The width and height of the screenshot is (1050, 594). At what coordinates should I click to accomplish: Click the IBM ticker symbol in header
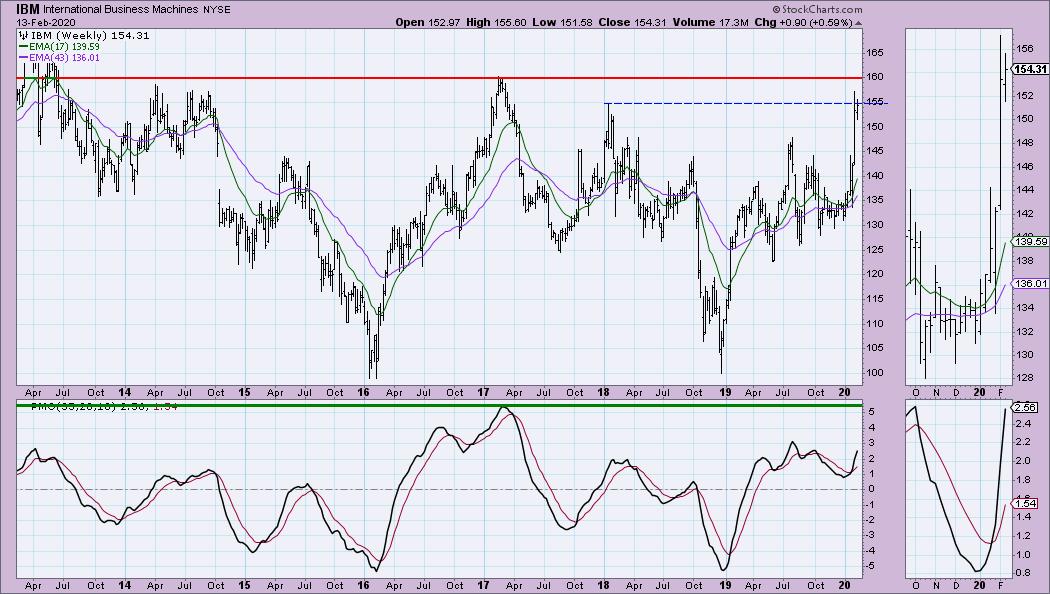coord(28,9)
